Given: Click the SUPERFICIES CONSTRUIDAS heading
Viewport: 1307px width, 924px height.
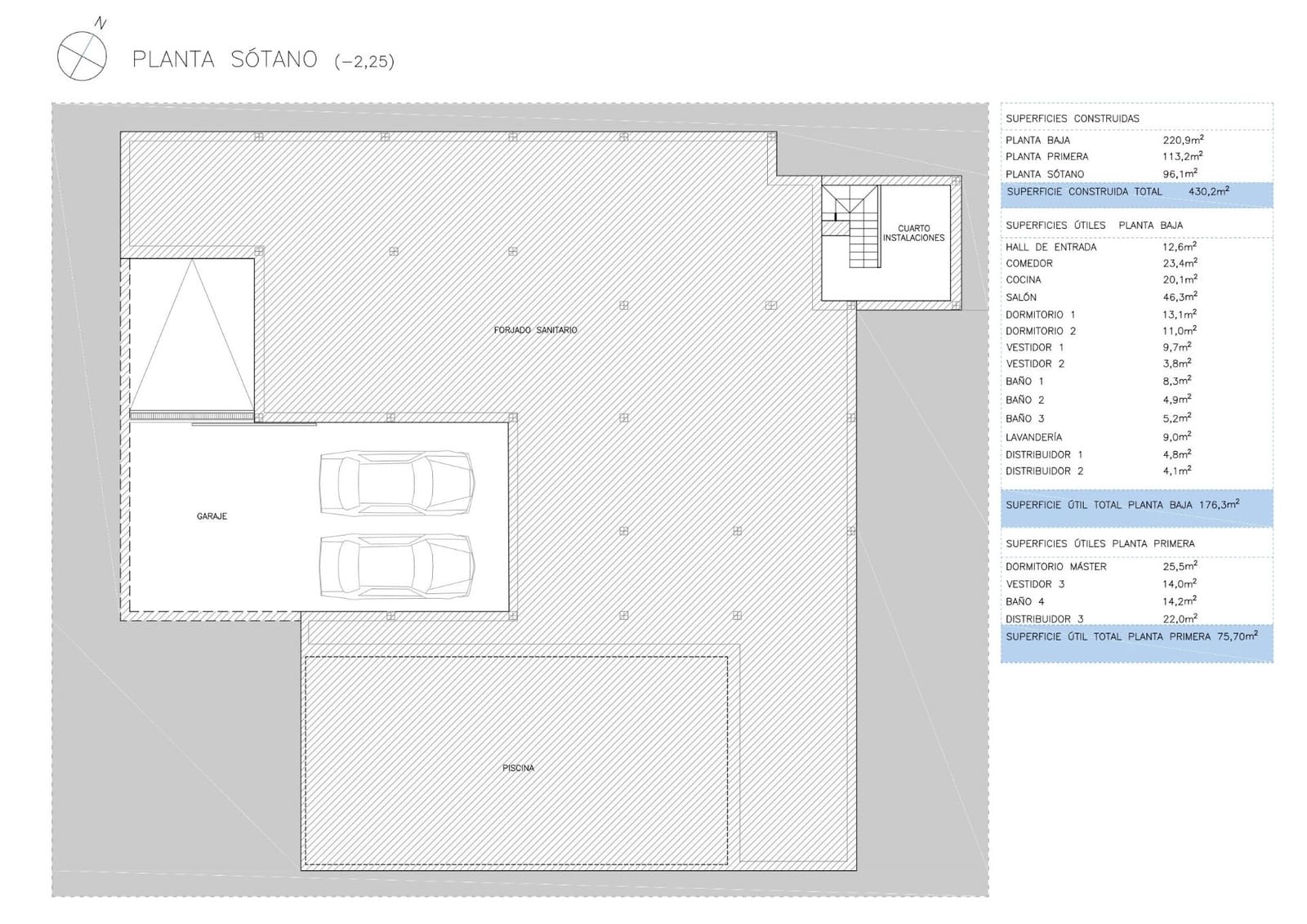Looking at the screenshot, I should point(1072,118).
